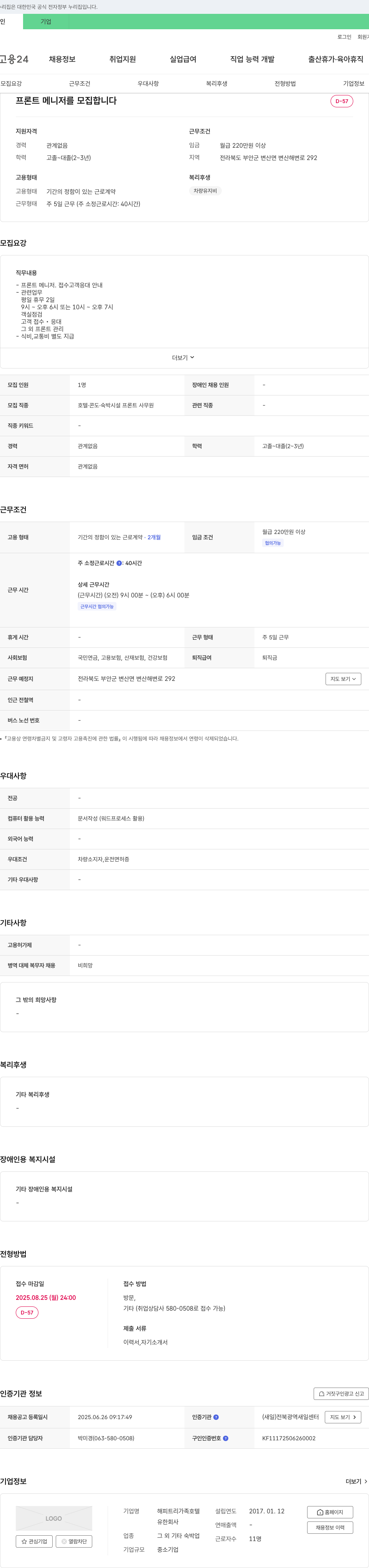Click the title 프론트 메니저를 모집합니다

tap(66, 100)
